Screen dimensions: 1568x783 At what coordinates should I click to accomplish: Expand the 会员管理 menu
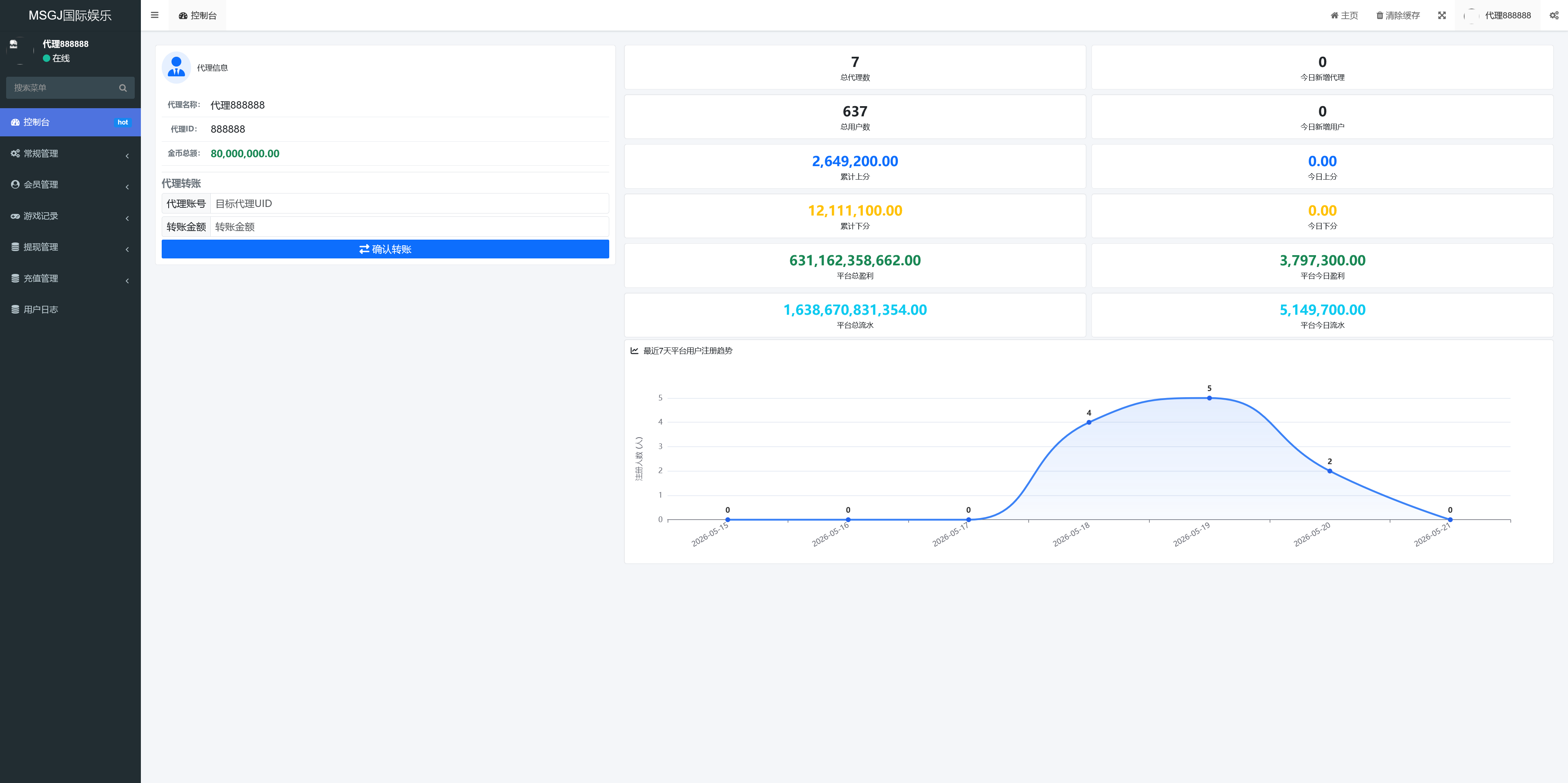[71, 185]
